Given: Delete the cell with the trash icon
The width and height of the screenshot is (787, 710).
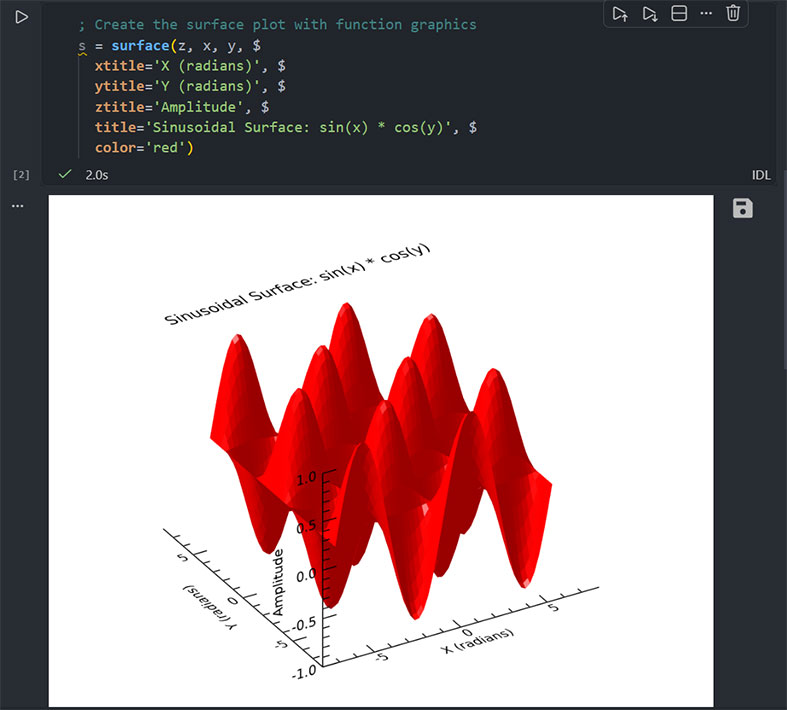Looking at the screenshot, I should [x=733, y=13].
